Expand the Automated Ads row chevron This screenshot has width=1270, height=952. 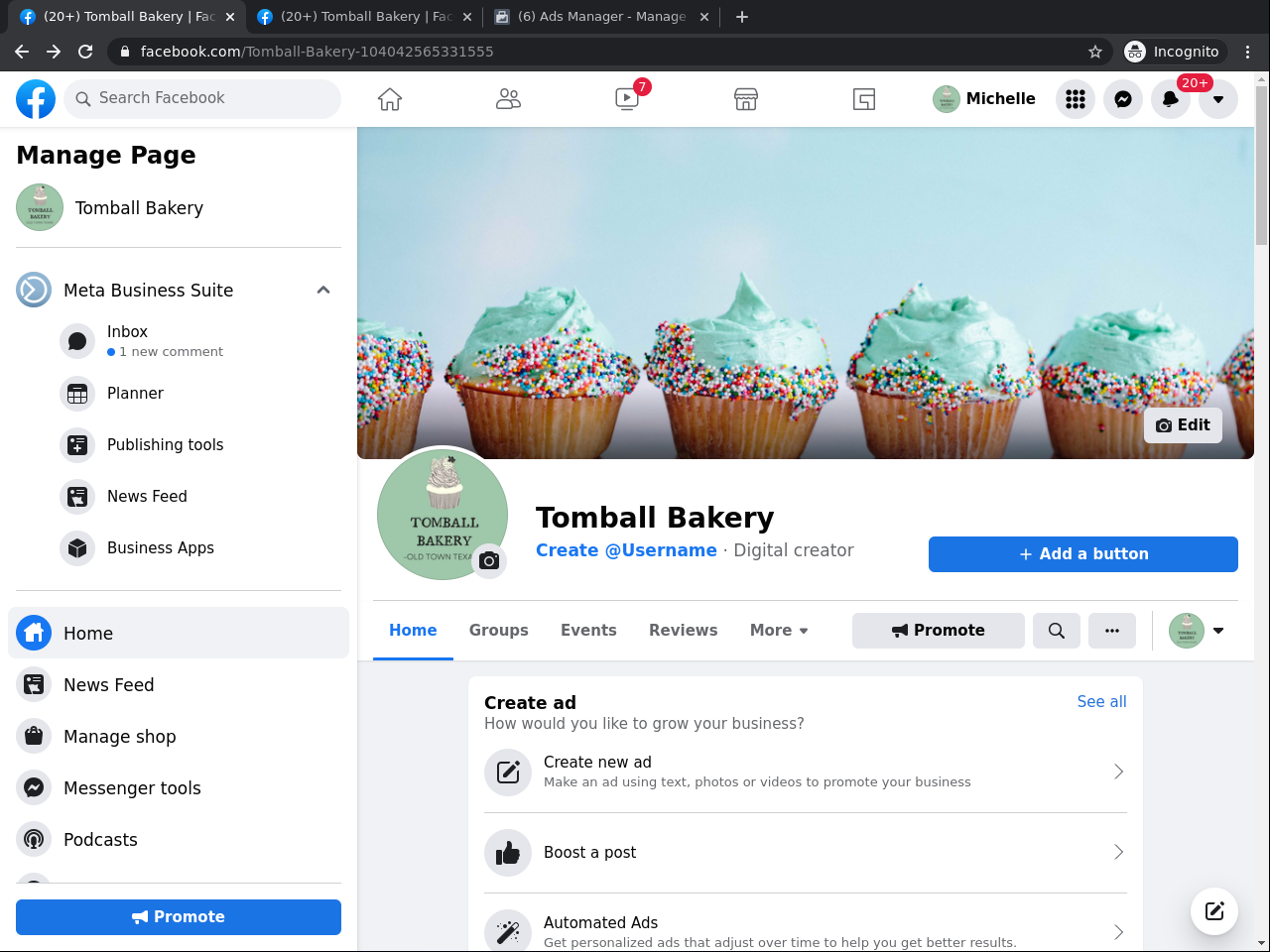point(1118,932)
